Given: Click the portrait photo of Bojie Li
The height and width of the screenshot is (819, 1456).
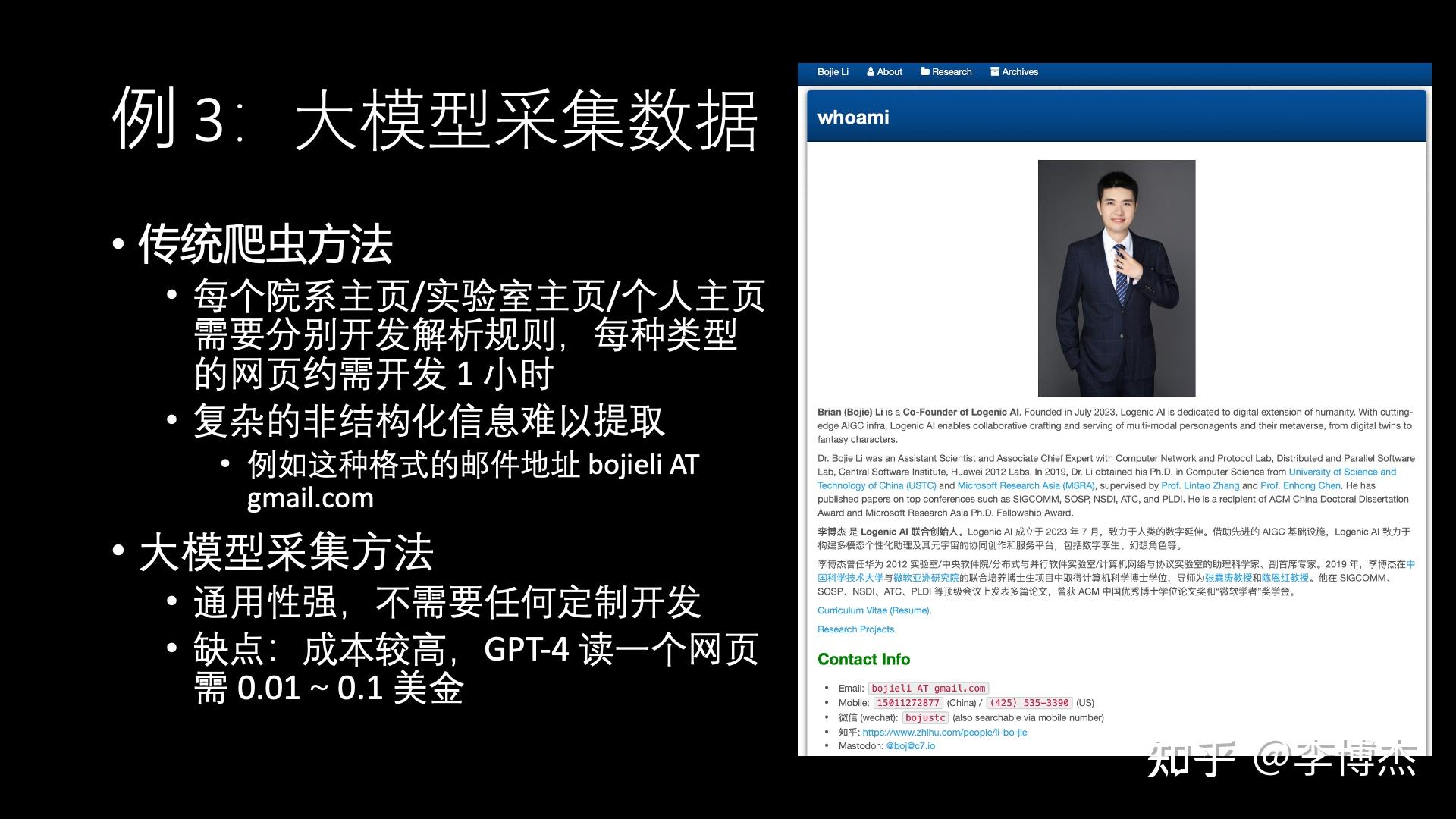Looking at the screenshot, I should coord(1116,277).
